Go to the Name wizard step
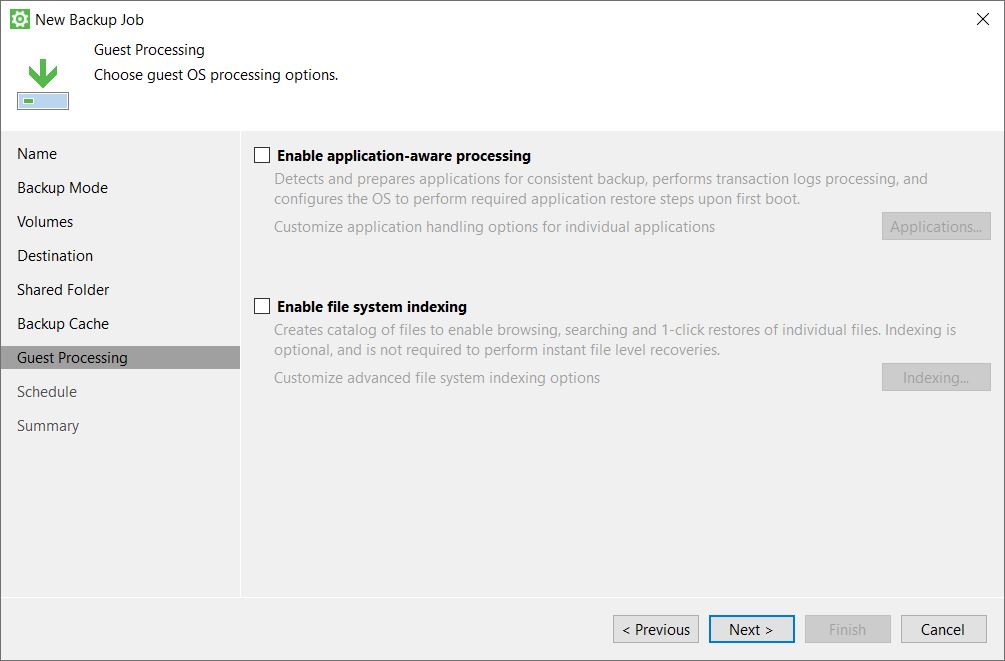This screenshot has height=661, width=1005. [37, 154]
